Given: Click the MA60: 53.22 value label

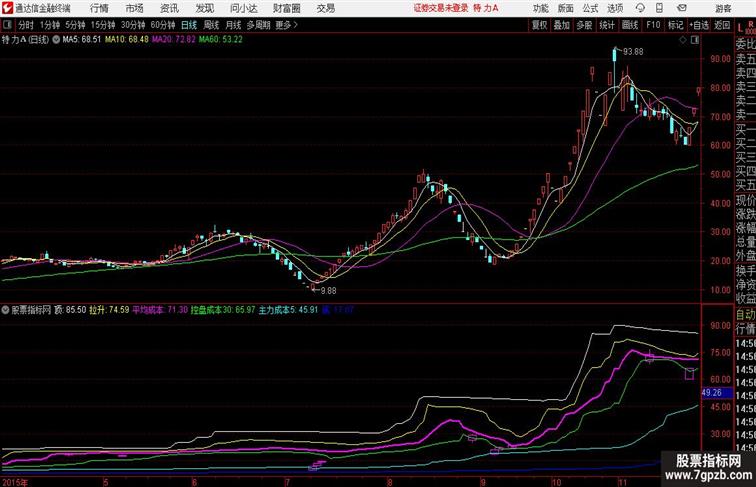Looking at the screenshot, I should (x=220, y=40).
